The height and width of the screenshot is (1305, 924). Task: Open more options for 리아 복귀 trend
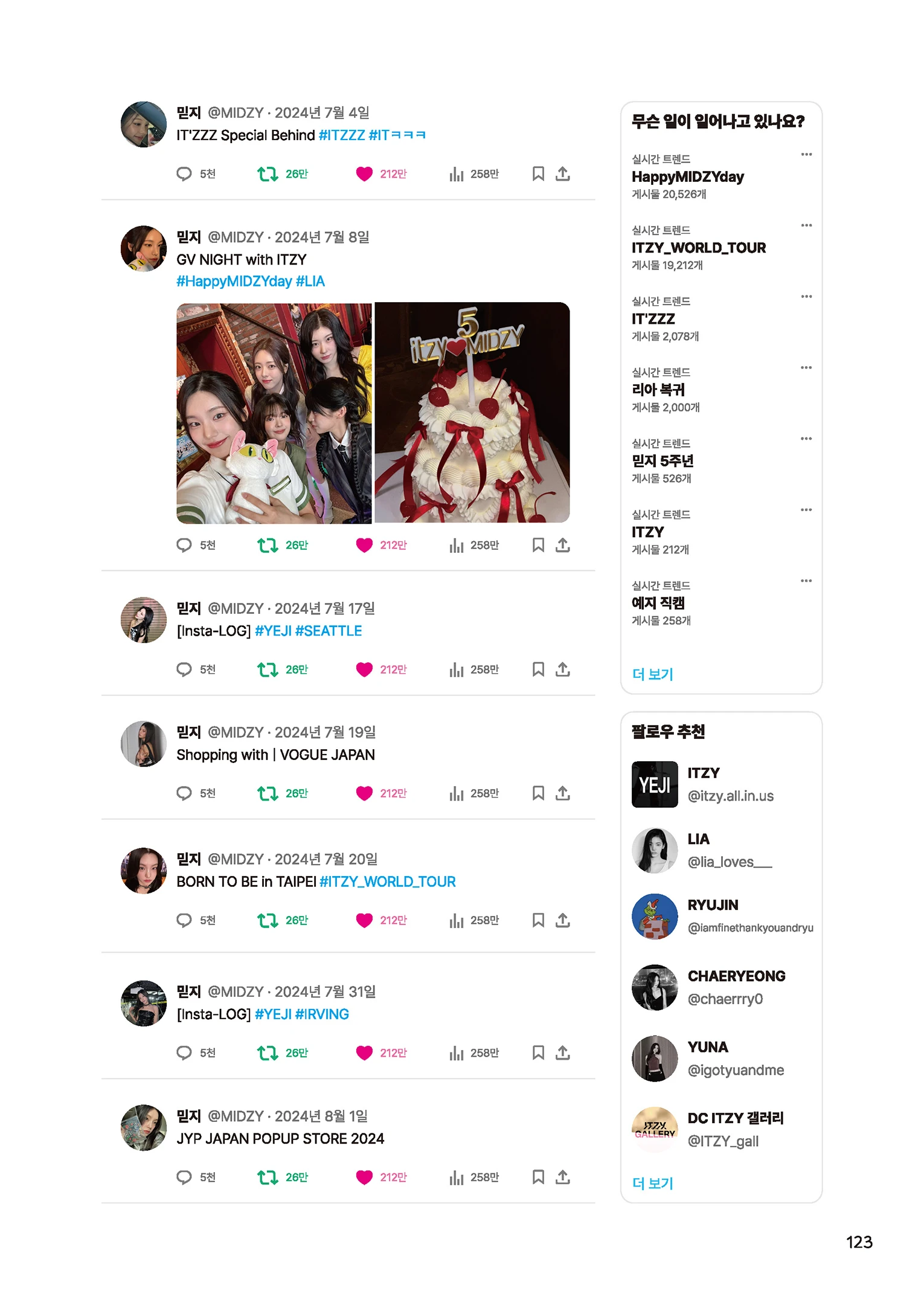(806, 367)
